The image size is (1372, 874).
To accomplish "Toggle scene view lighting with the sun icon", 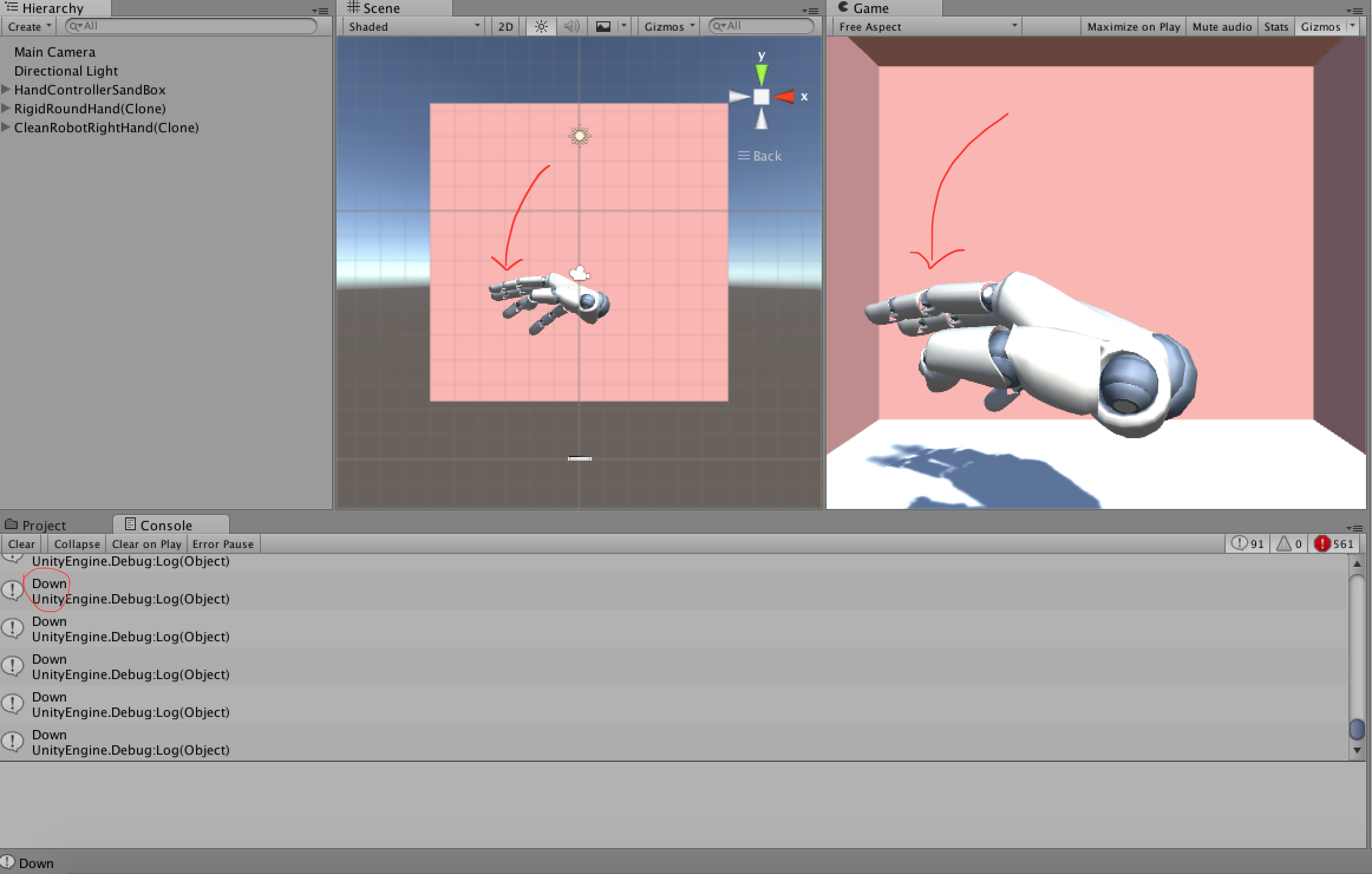I will pos(540,26).
